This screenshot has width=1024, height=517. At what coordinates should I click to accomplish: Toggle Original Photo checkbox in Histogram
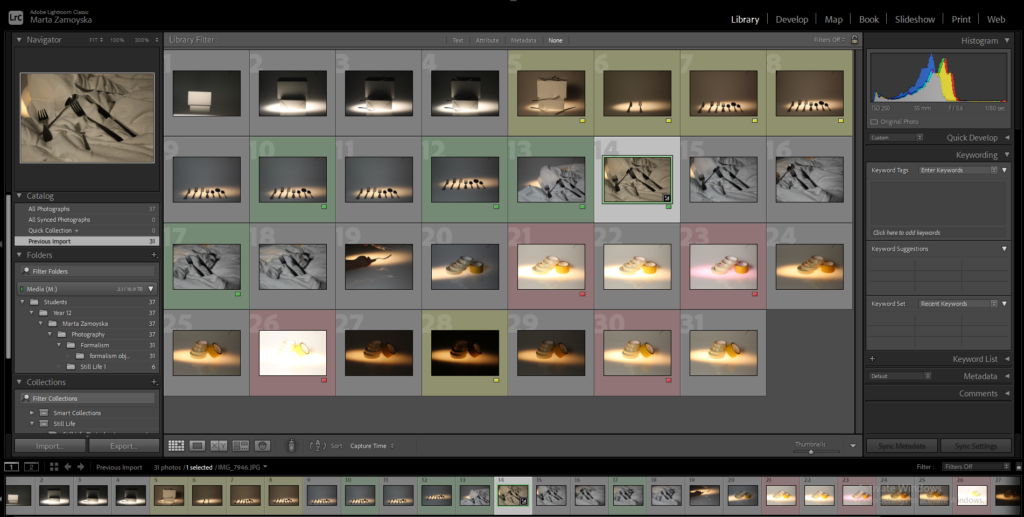point(874,122)
